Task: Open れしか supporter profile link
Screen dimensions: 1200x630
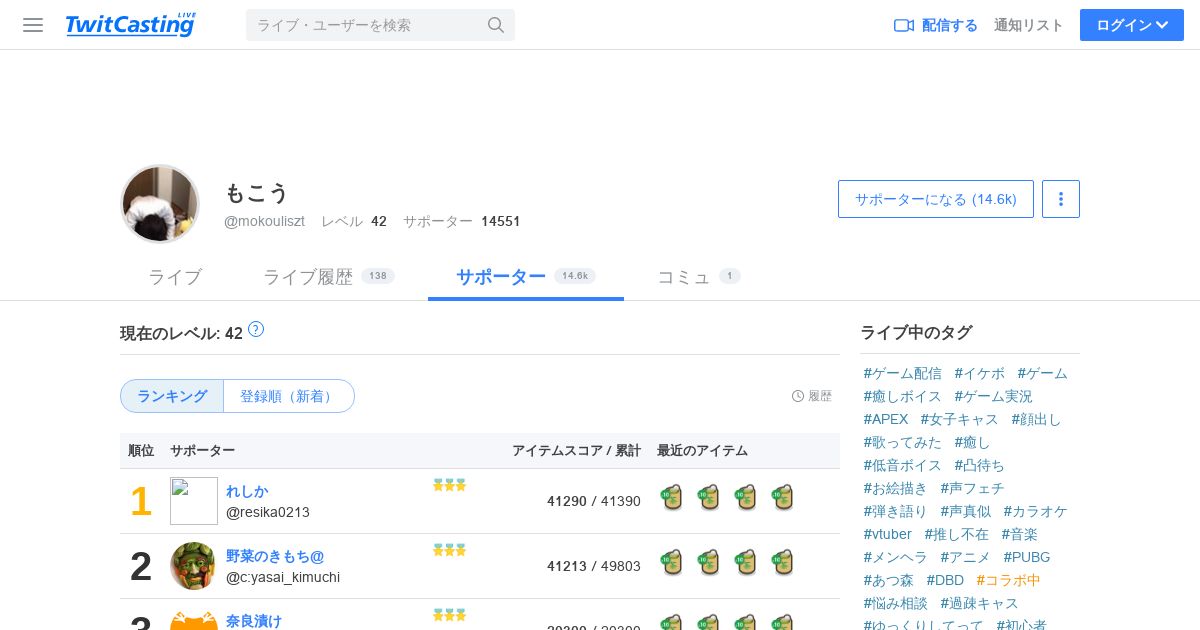Action: point(247,491)
